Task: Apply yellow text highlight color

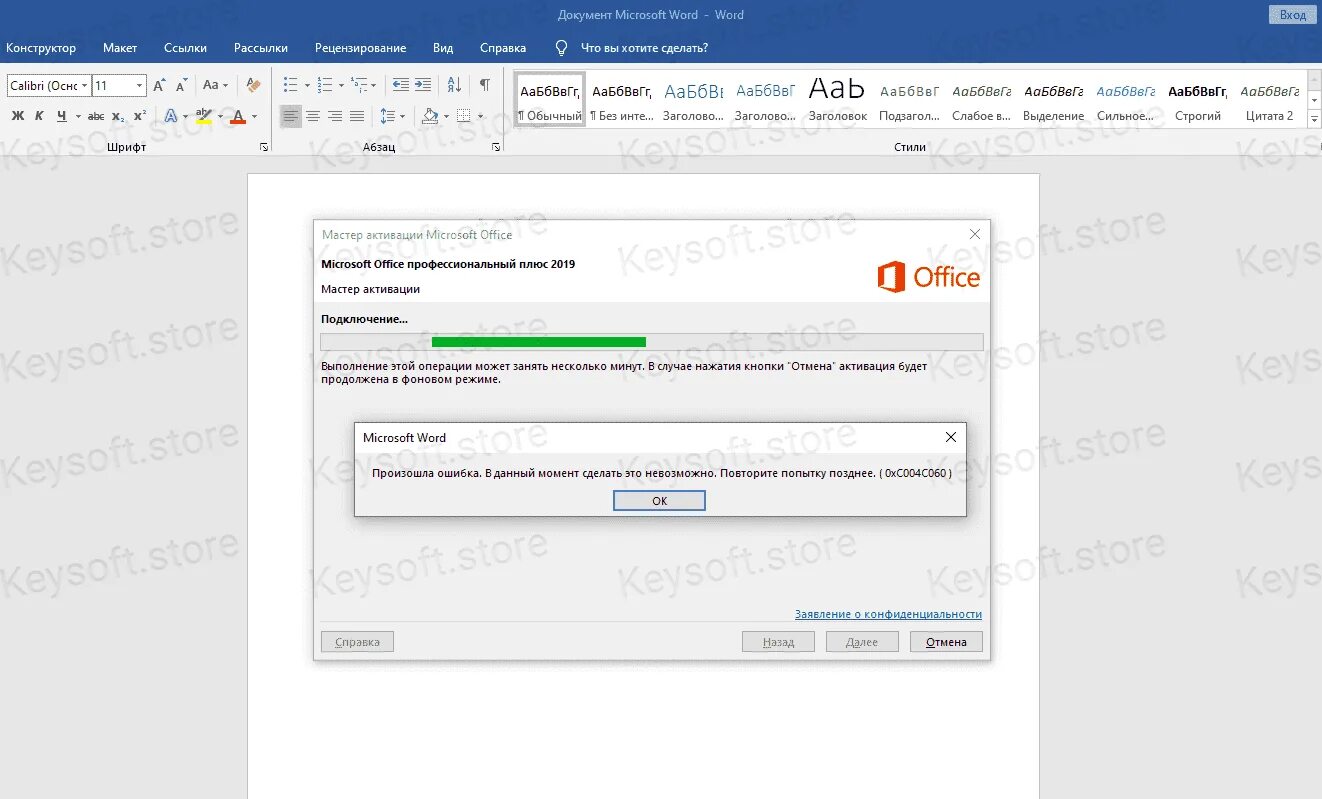Action: 203,116
